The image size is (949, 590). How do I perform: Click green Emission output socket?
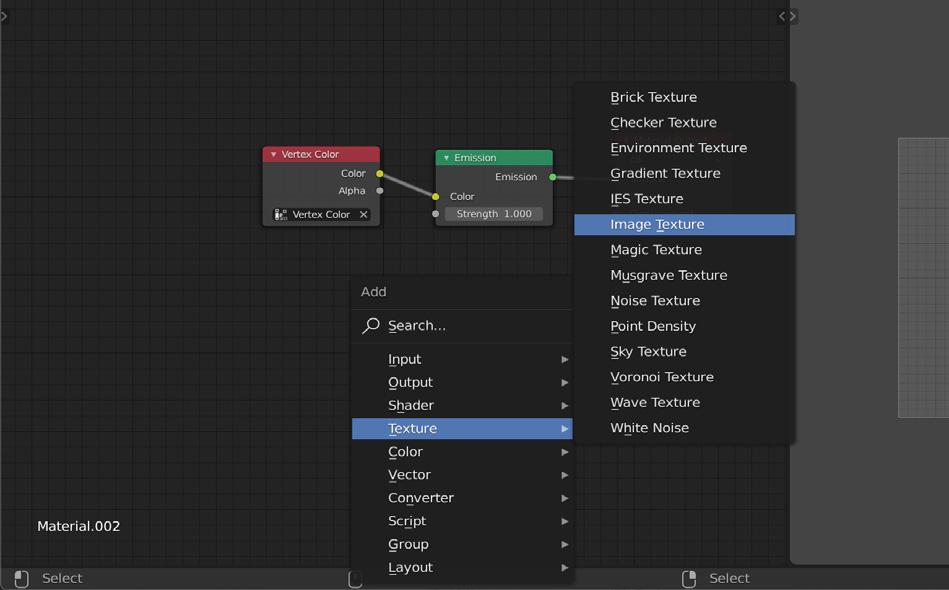[x=553, y=177]
